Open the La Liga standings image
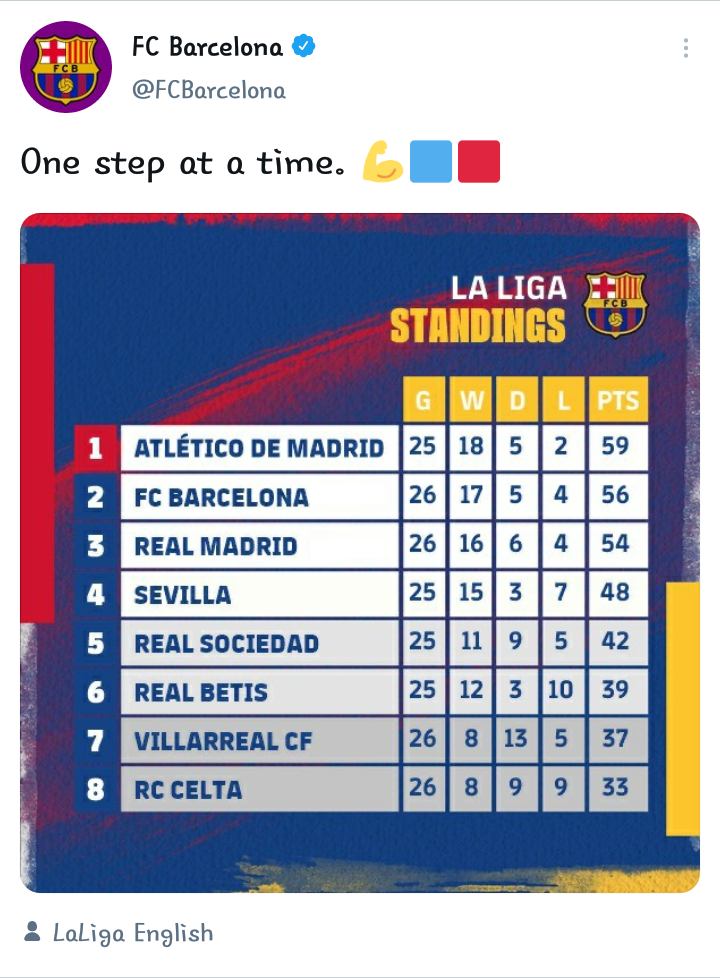720x978 pixels. click(x=360, y=553)
